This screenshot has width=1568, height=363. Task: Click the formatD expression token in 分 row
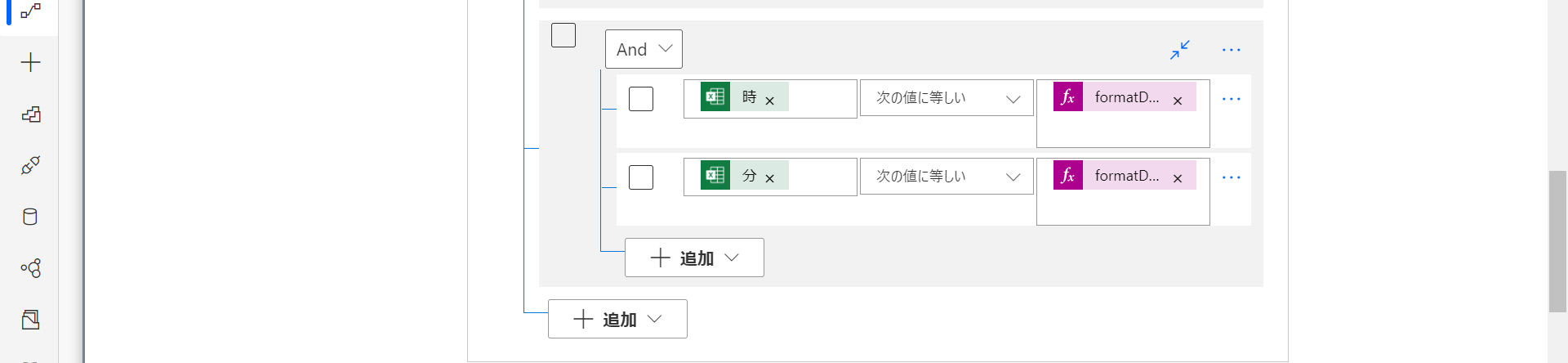tap(1125, 176)
